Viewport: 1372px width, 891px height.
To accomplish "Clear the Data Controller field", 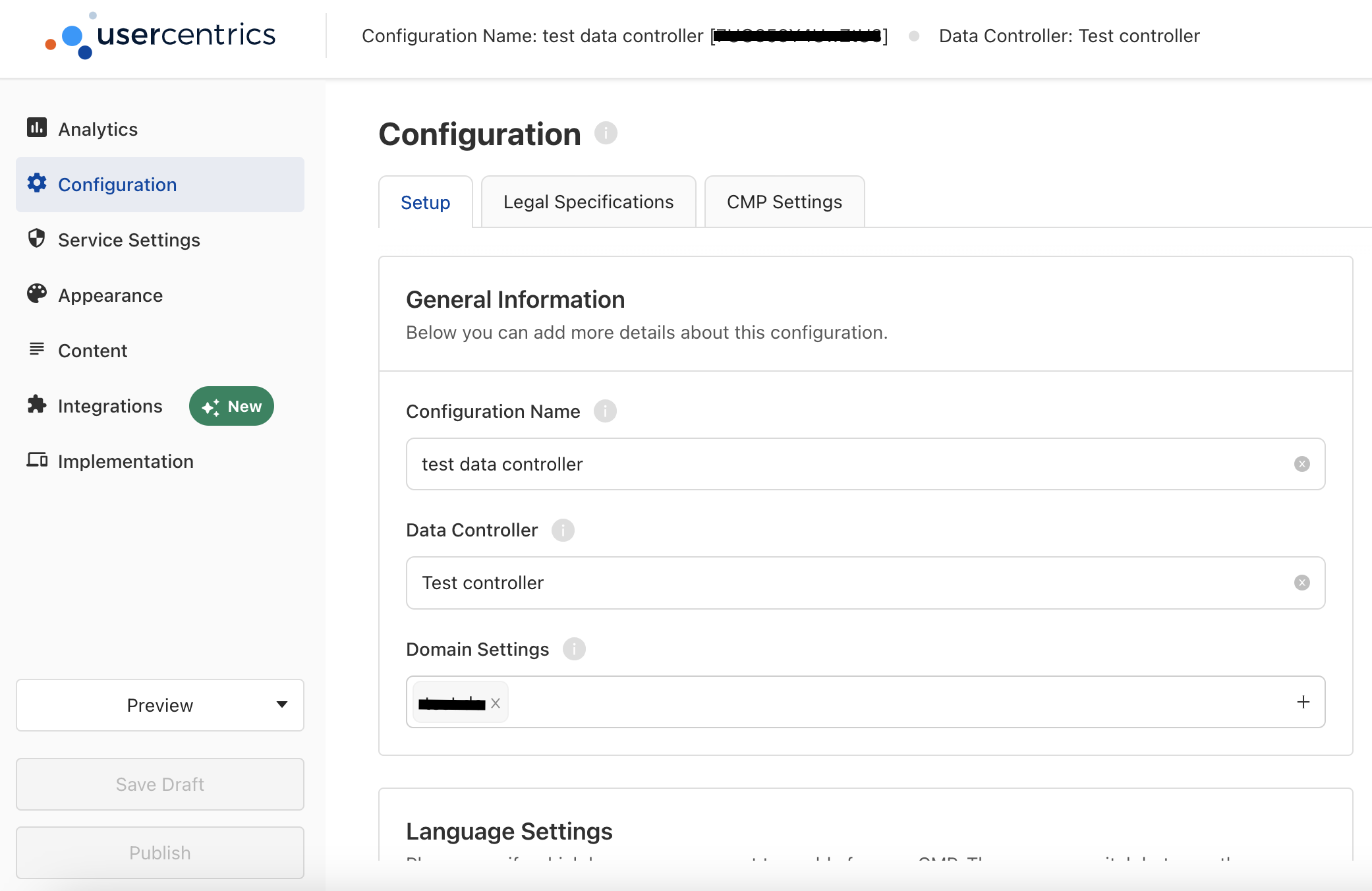I will point(1301,583).
